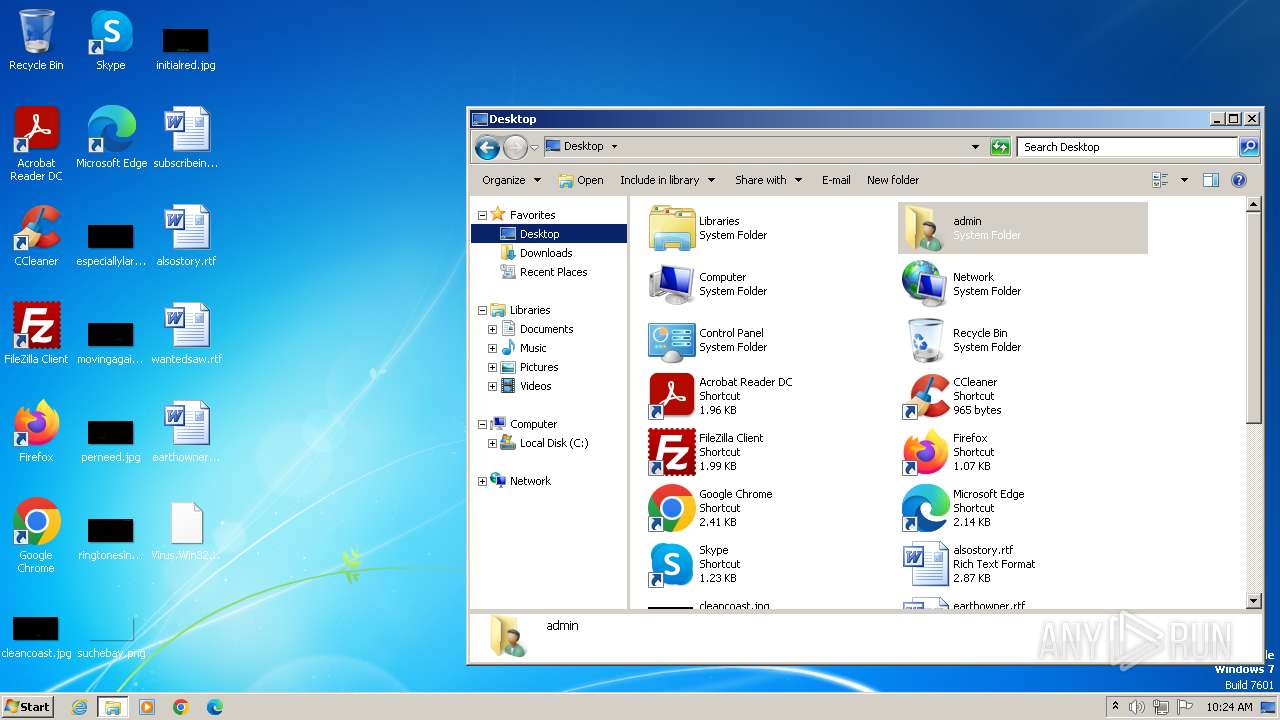Open the Windows Start menu
This screenshot has height=720, width=1280.
(27, 706)
